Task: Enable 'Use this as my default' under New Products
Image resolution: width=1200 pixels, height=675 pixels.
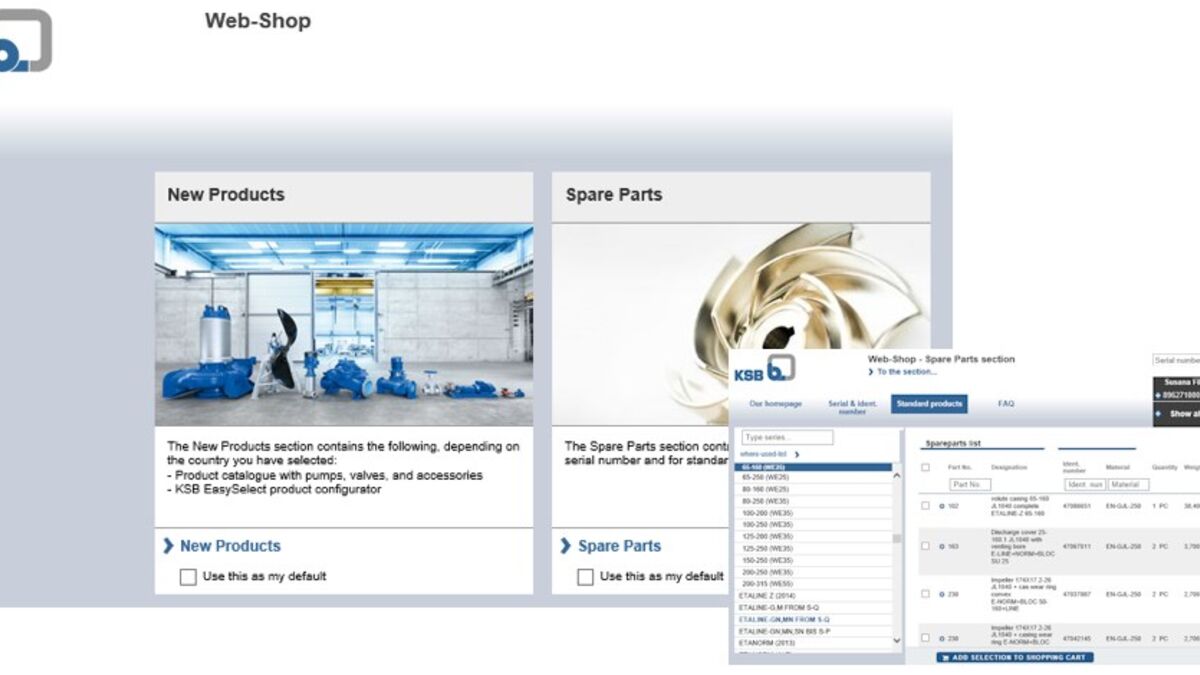Action: point(188,577)
